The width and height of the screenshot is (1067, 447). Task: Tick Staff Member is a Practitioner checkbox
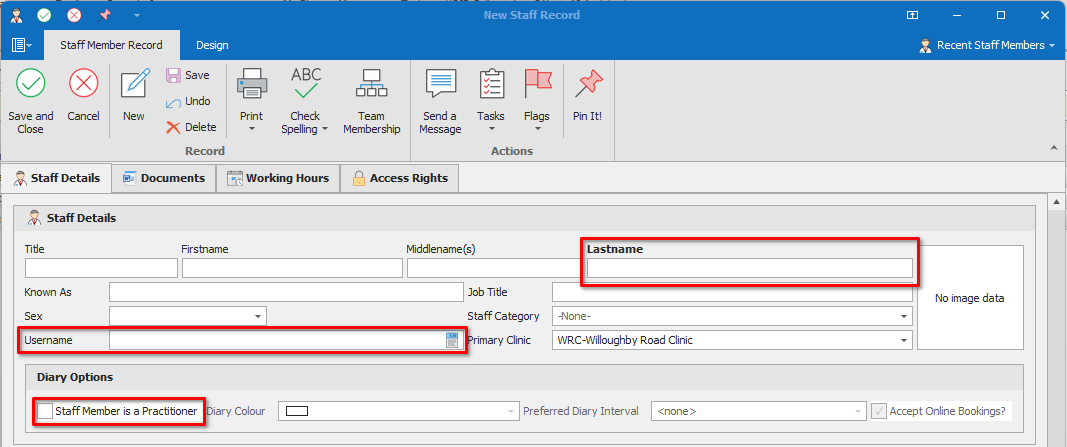pos(45,411)
